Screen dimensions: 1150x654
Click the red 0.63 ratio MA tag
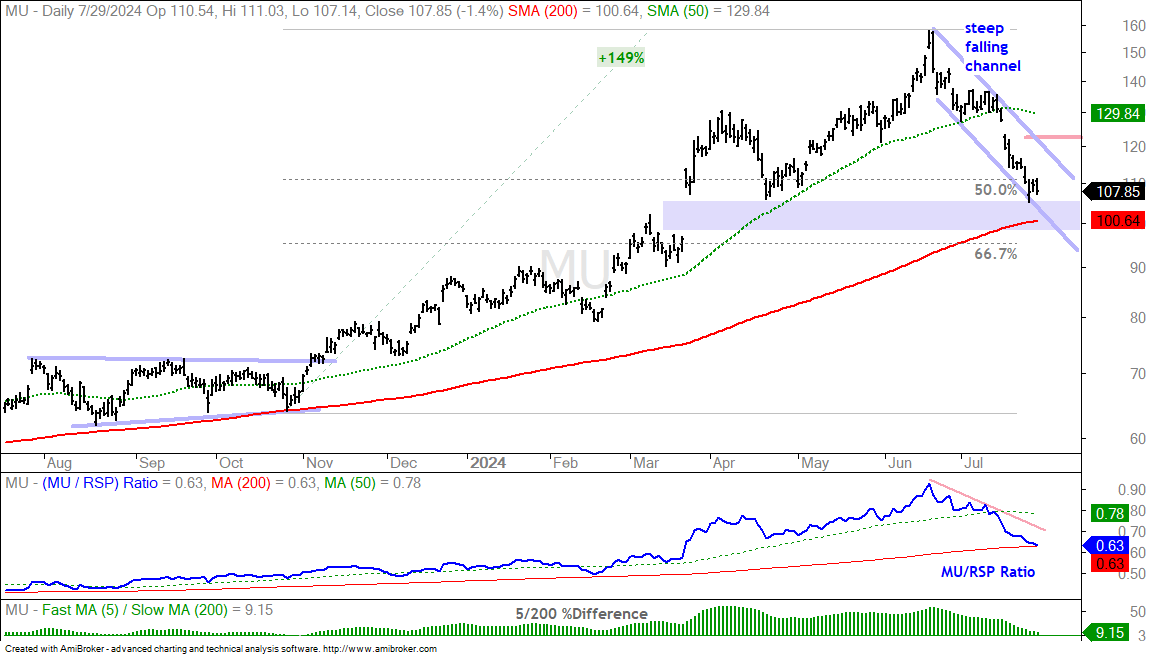[x=1110, y=564]
